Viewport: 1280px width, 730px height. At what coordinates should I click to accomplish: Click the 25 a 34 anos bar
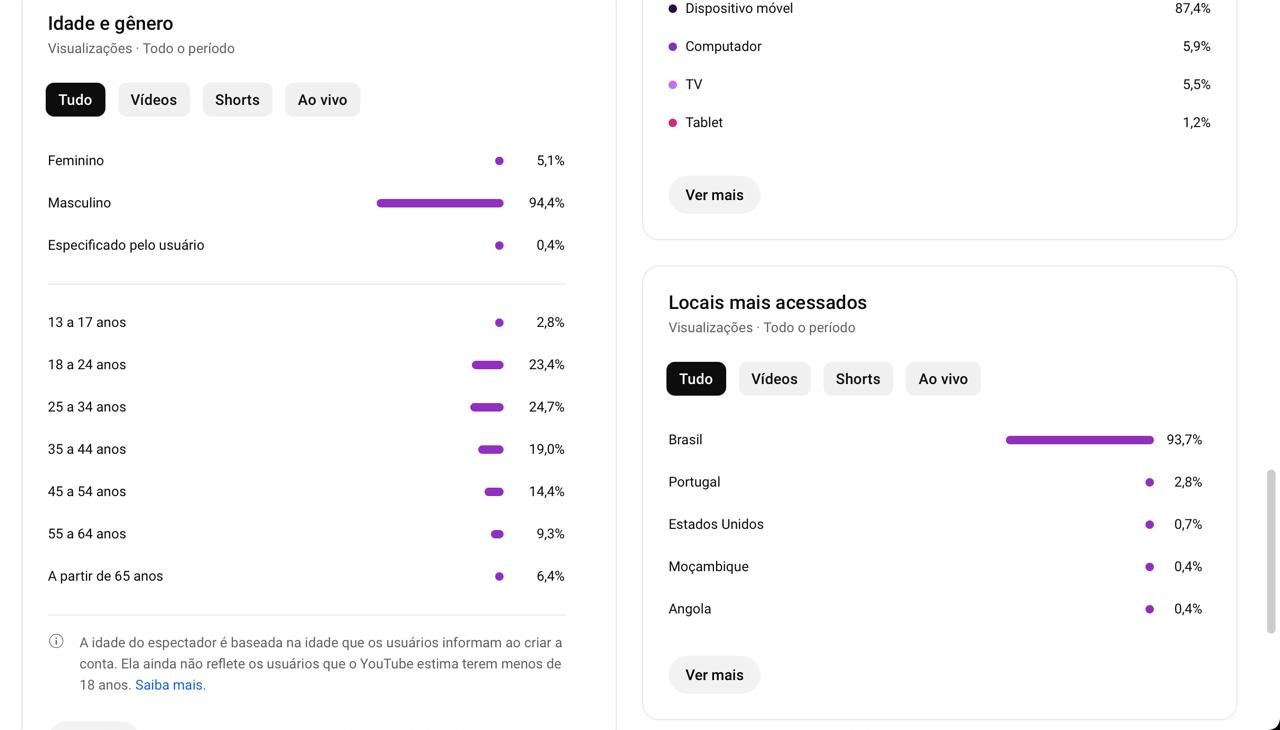click(x=487, y=407)
